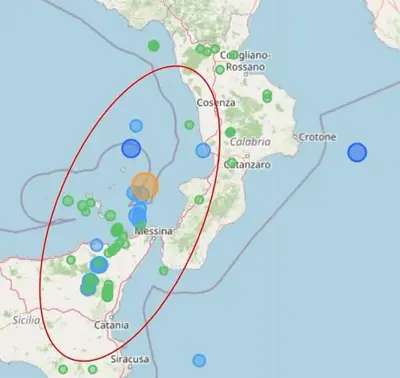Select the dark blue marker east of Crotone

coord(357,152)
